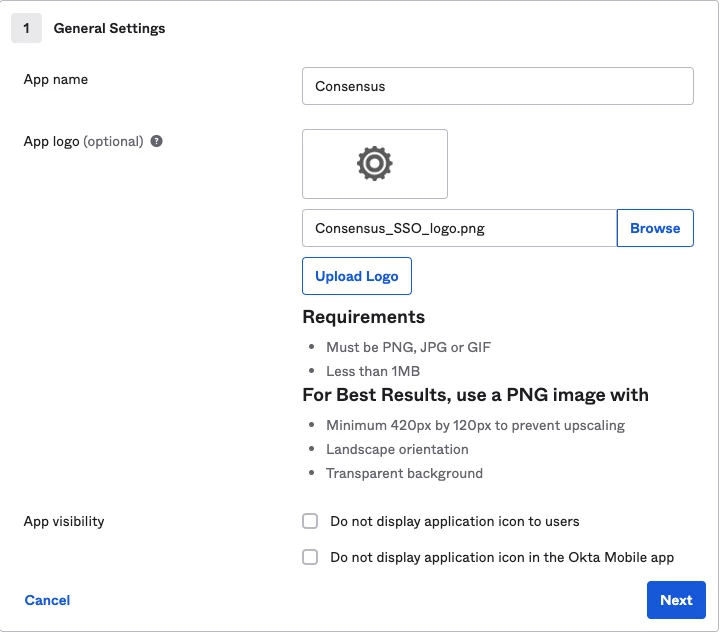
Task: Click the Consensus_SSO_logo.png file path field
Action: pos(459,228)
